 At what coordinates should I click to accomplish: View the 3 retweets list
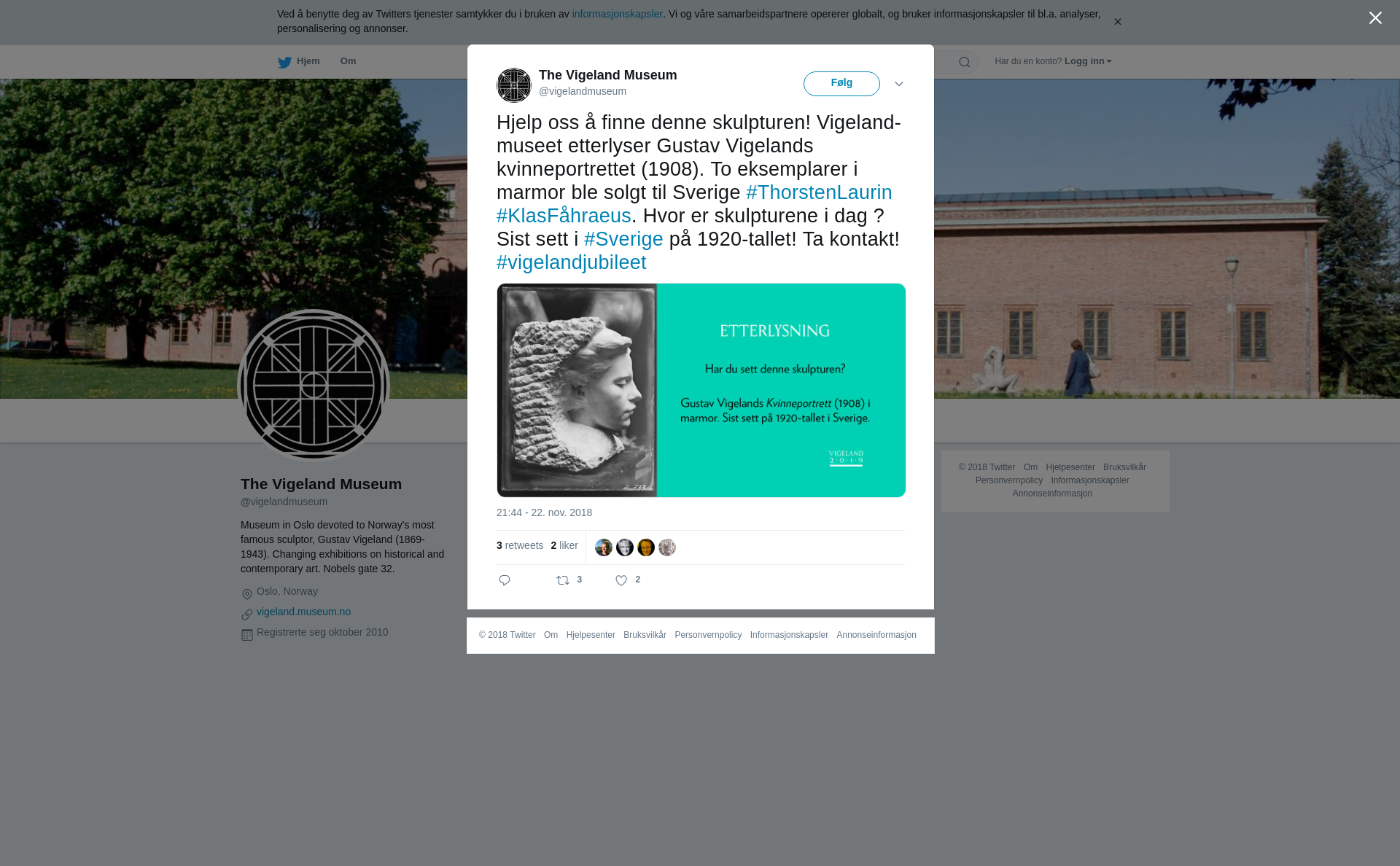pyautogui.click(x=520, y=545)
